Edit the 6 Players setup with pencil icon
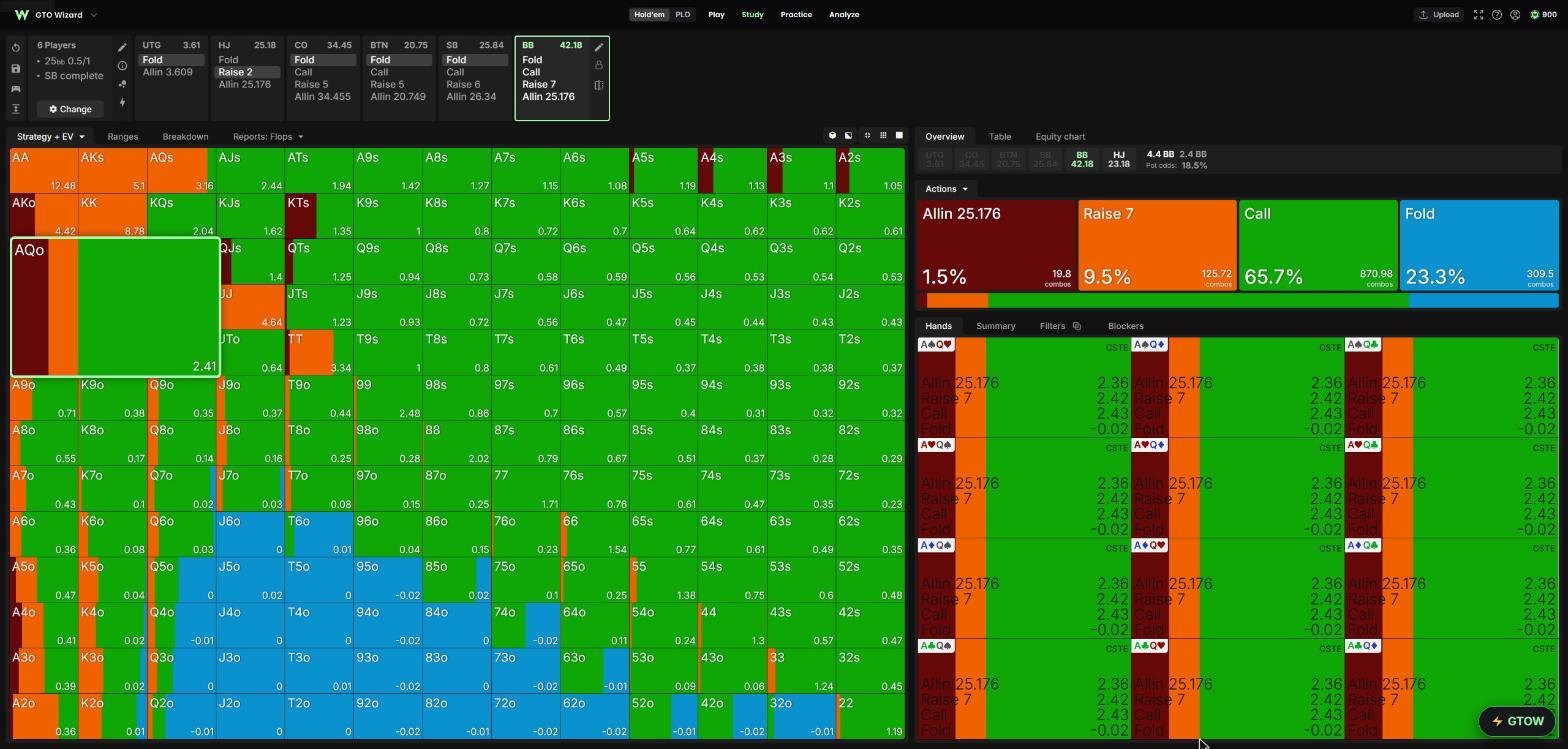 (122, 47)
